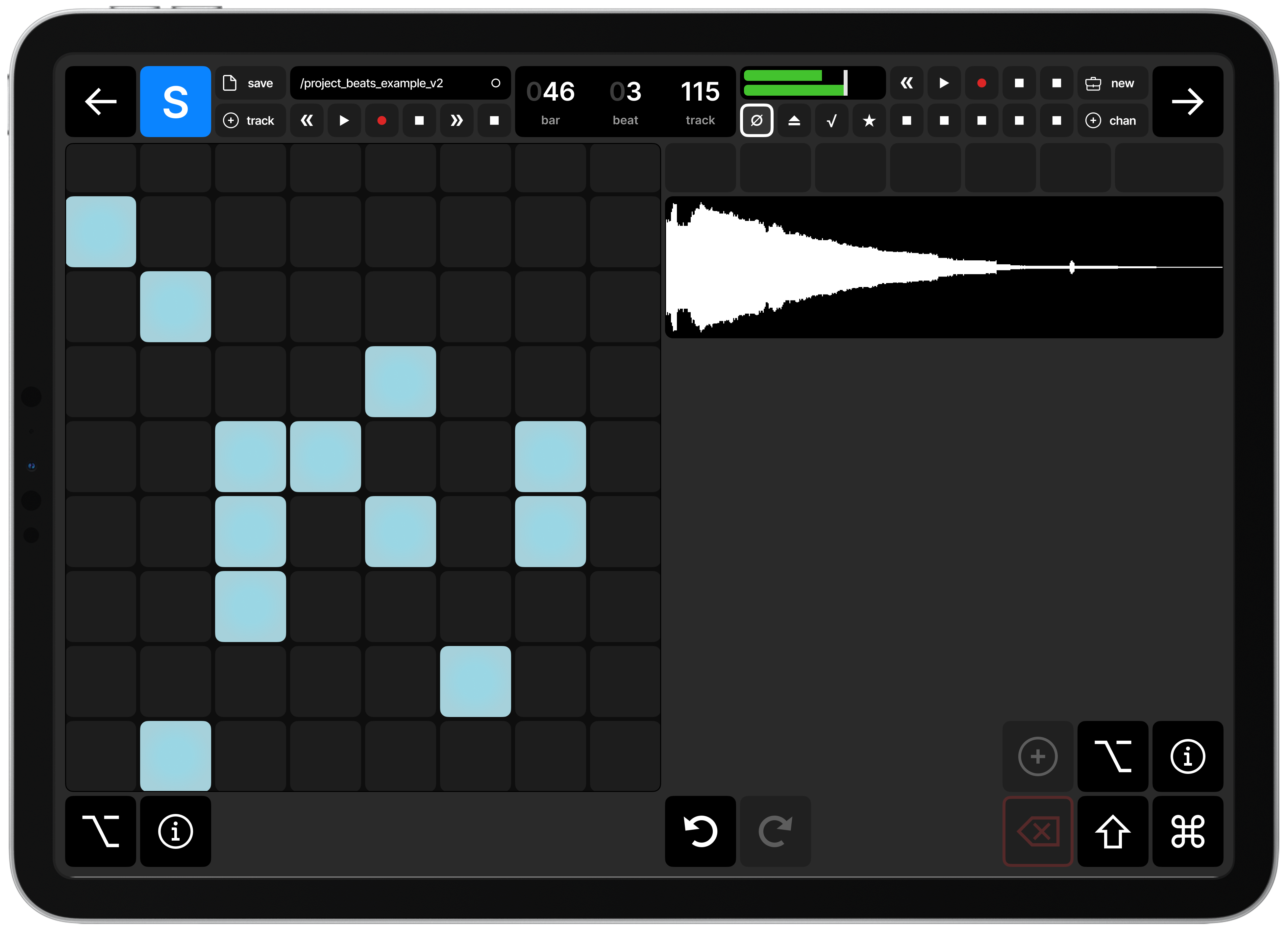Add a channel with the chan button

click(x=1112, y=120)
